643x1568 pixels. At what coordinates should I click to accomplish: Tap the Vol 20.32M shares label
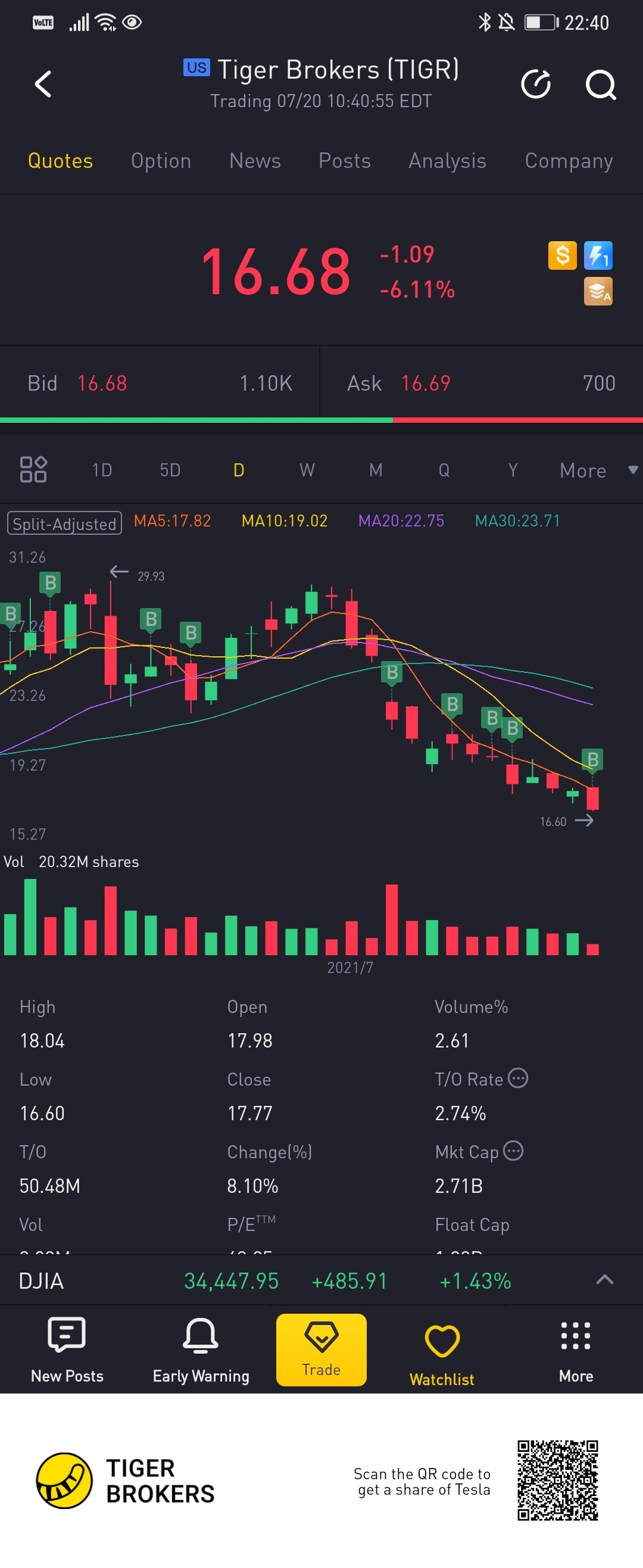[71, 862]
